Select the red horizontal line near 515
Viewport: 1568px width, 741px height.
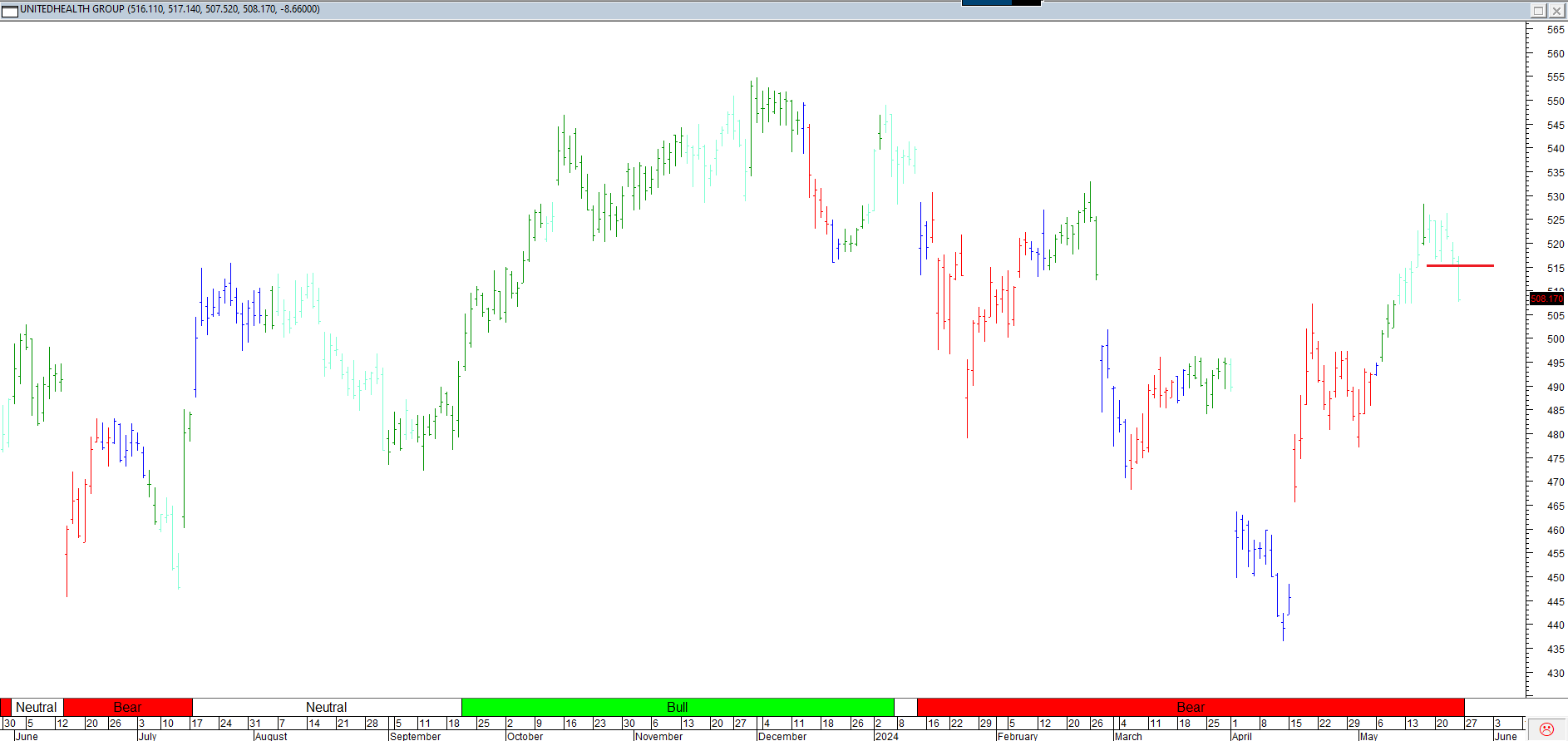click(x=1460, y=265)
